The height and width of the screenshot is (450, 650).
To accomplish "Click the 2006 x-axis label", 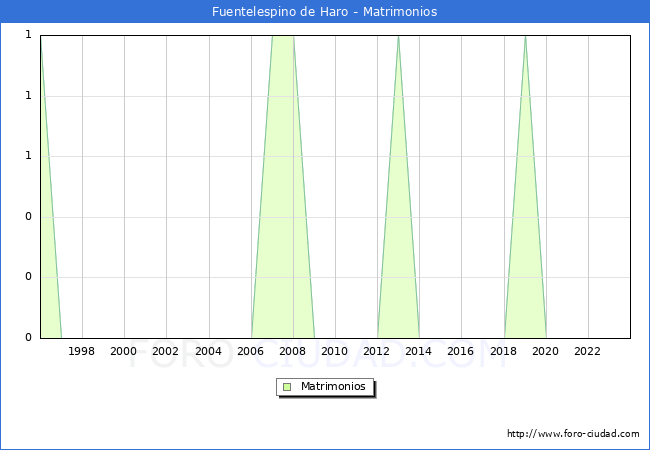I will coord(250,351).
